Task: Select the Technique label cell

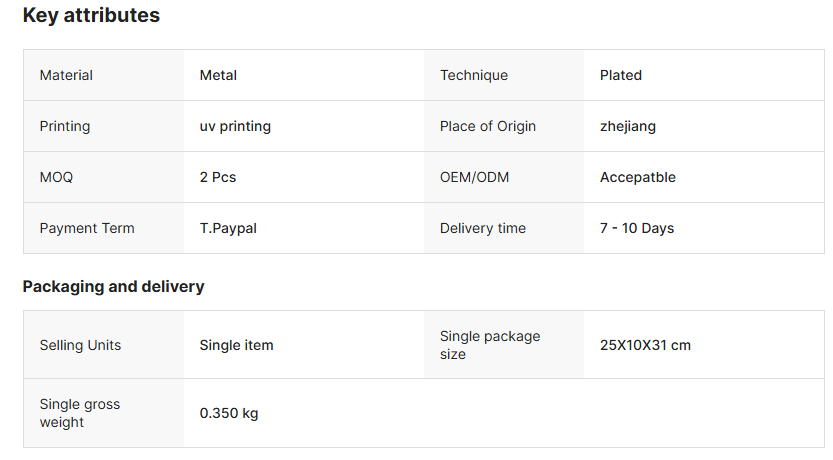Action: point(474,75)
